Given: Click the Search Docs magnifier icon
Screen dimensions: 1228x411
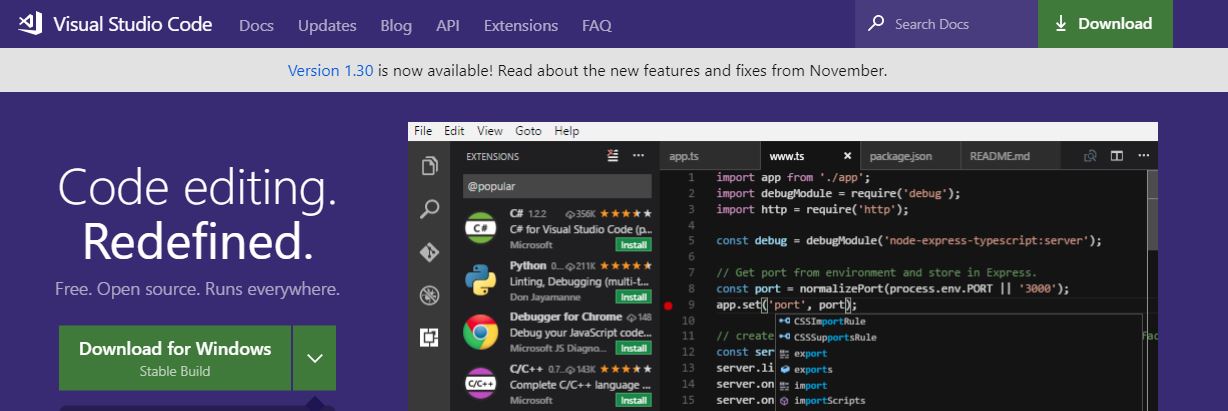Looking at the screenshot, I should (876, 23).
